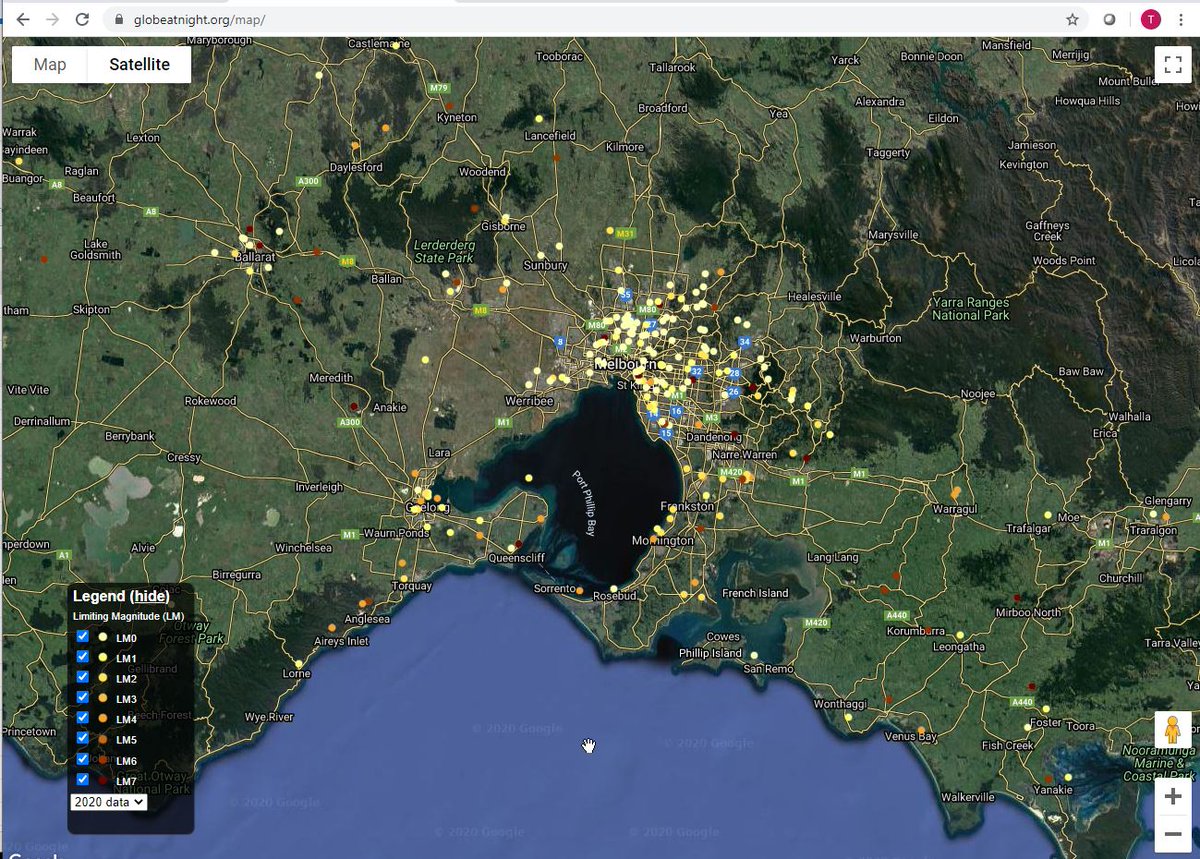This screenshot has height=859, width=1200.
Task: Click the M31 route shield
Action: (626, 233)
